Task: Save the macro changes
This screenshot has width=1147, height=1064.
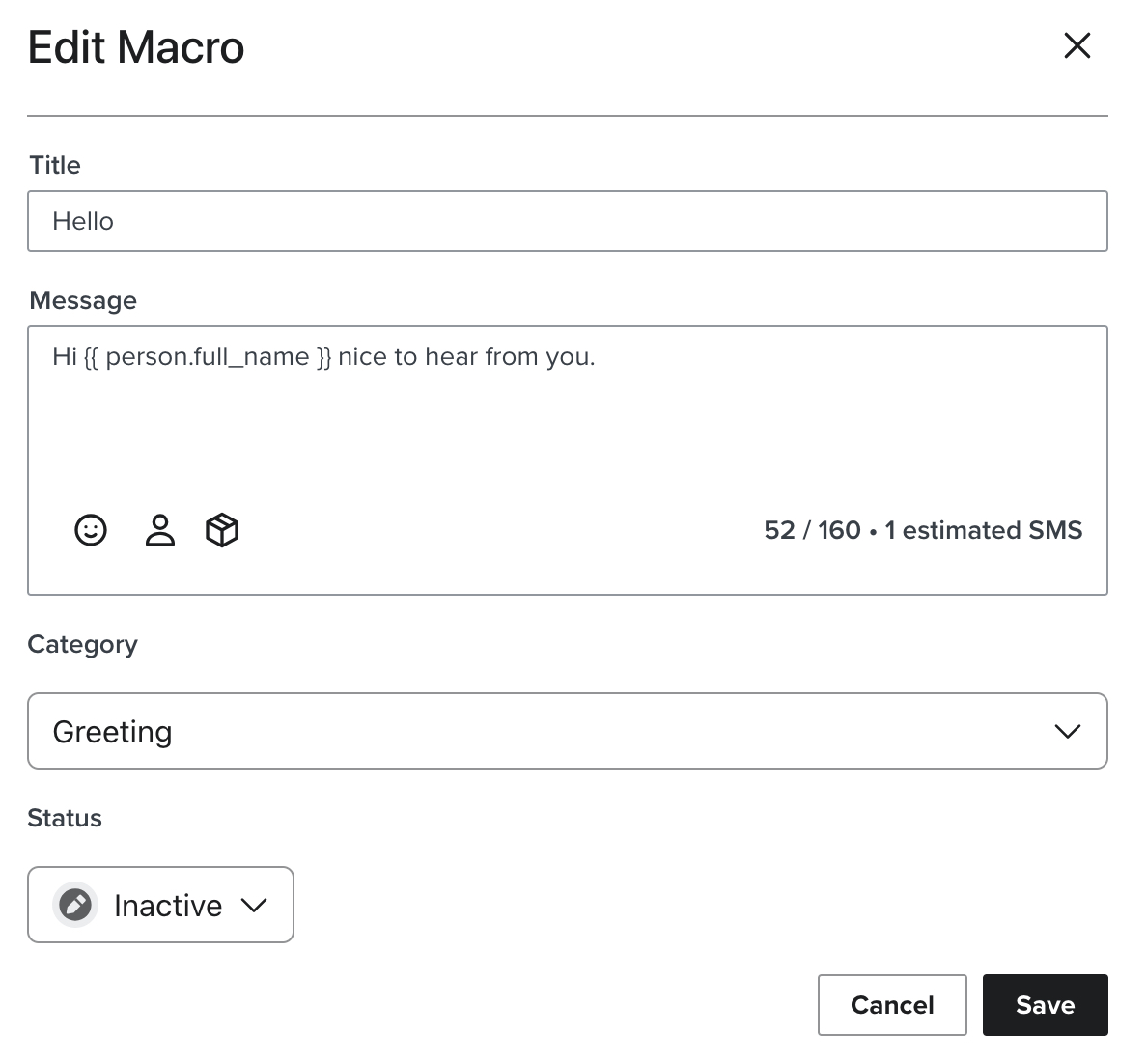Action: tap(1045, 1005)
